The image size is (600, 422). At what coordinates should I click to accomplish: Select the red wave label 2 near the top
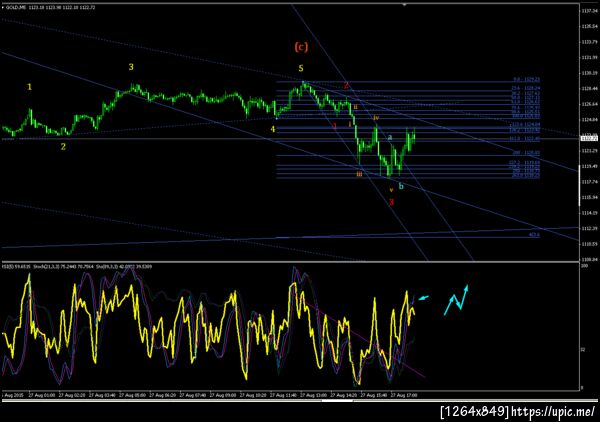pos(346,85)
